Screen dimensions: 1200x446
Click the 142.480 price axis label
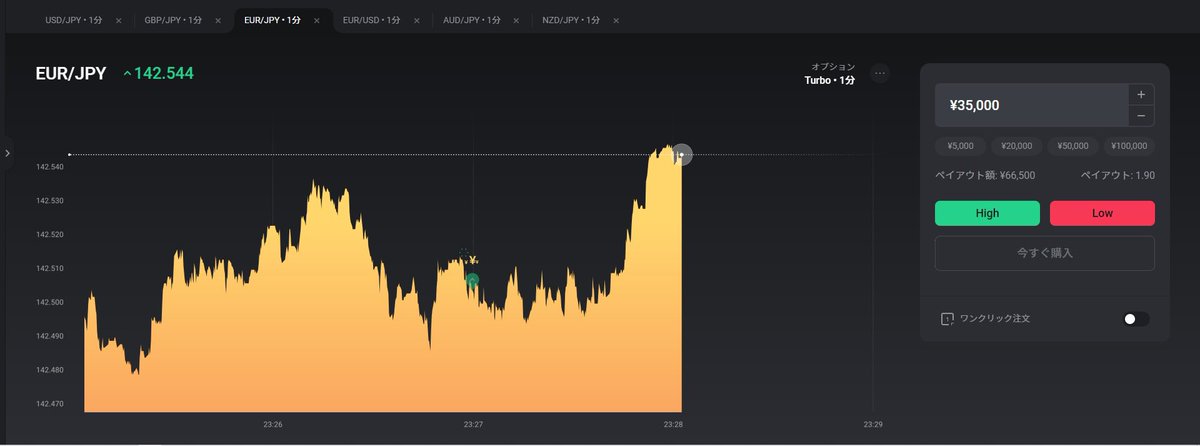click(49, 370)
